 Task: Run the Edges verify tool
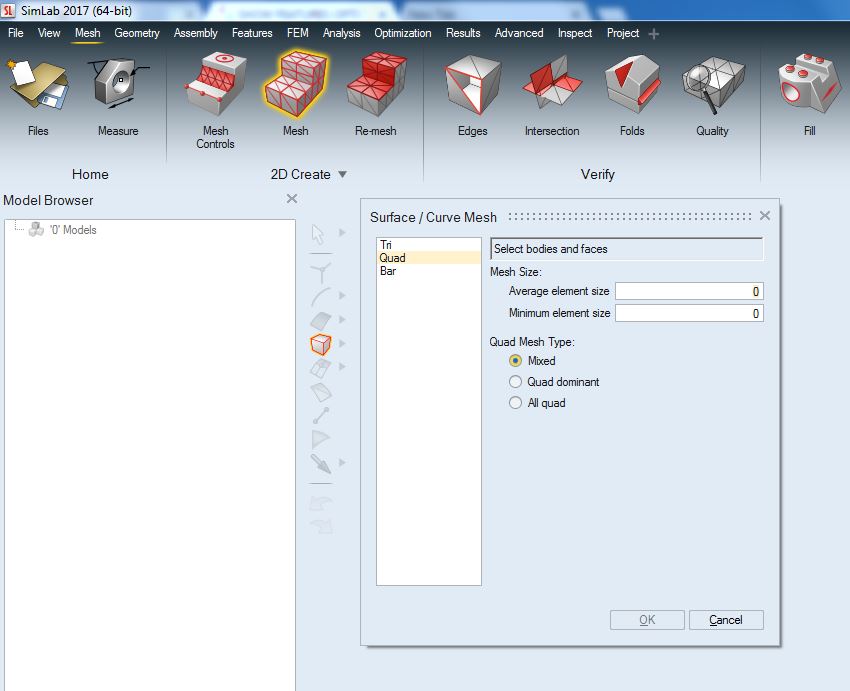tap(473, 95)
